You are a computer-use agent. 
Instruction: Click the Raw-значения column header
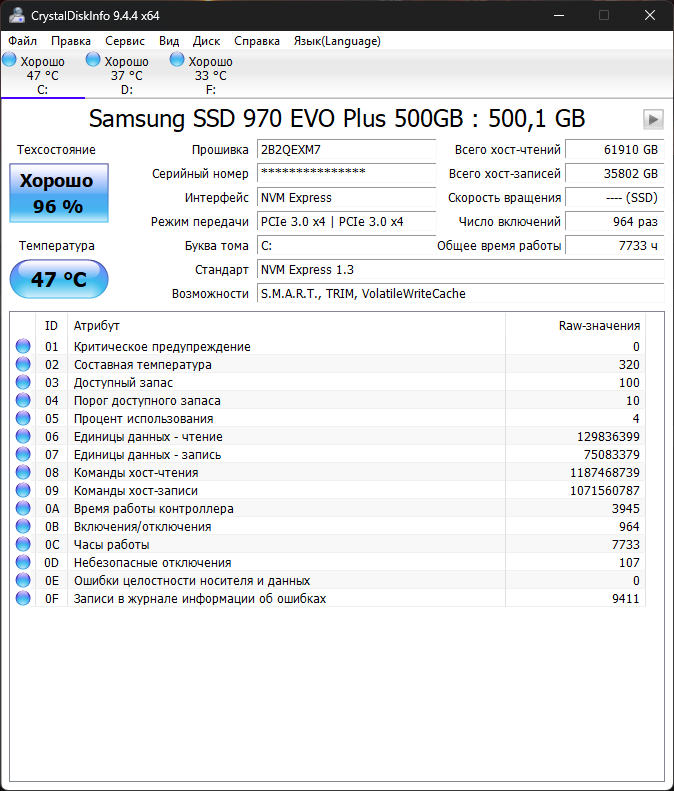[576, 326]
